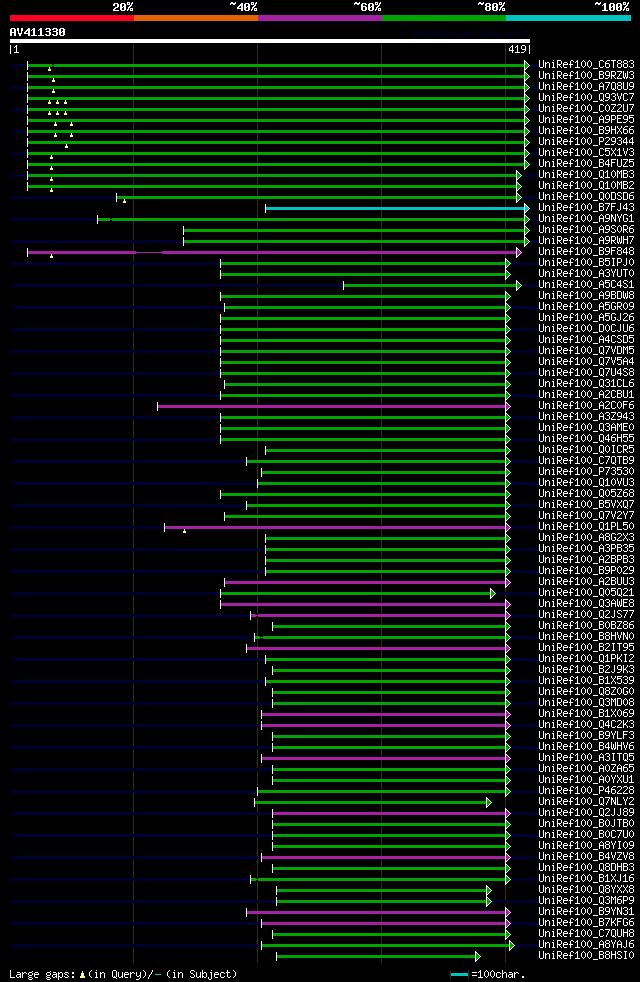The image size is (640, 982).
Task: Select UniRef100_B8HVN0 label
Action: point(586,637)
